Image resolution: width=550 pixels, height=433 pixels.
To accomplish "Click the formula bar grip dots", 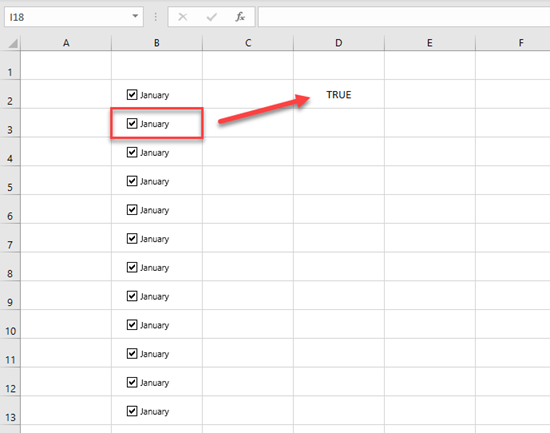I will [x=156, y=16].
